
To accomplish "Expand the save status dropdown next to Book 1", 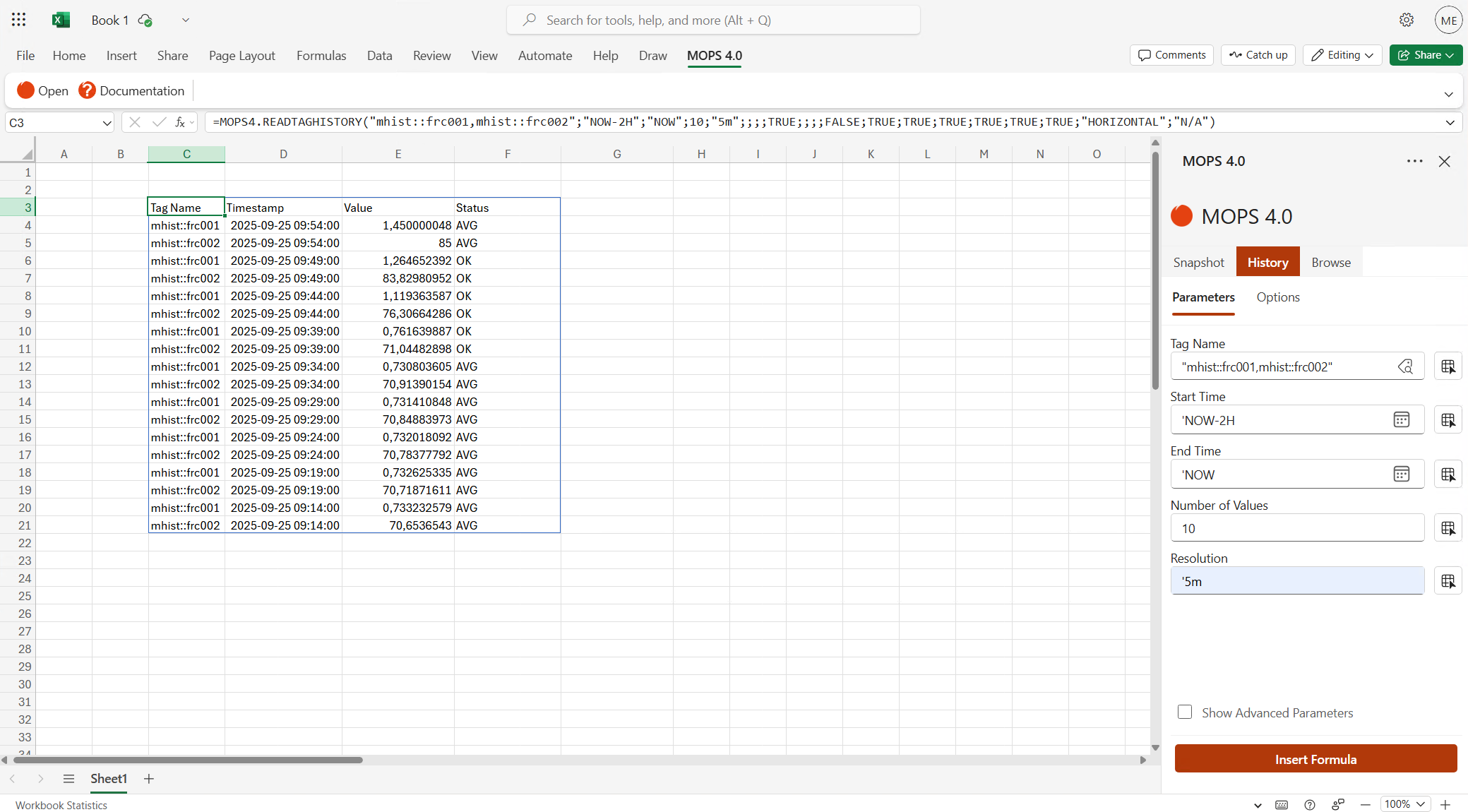I will click(186, 20).
